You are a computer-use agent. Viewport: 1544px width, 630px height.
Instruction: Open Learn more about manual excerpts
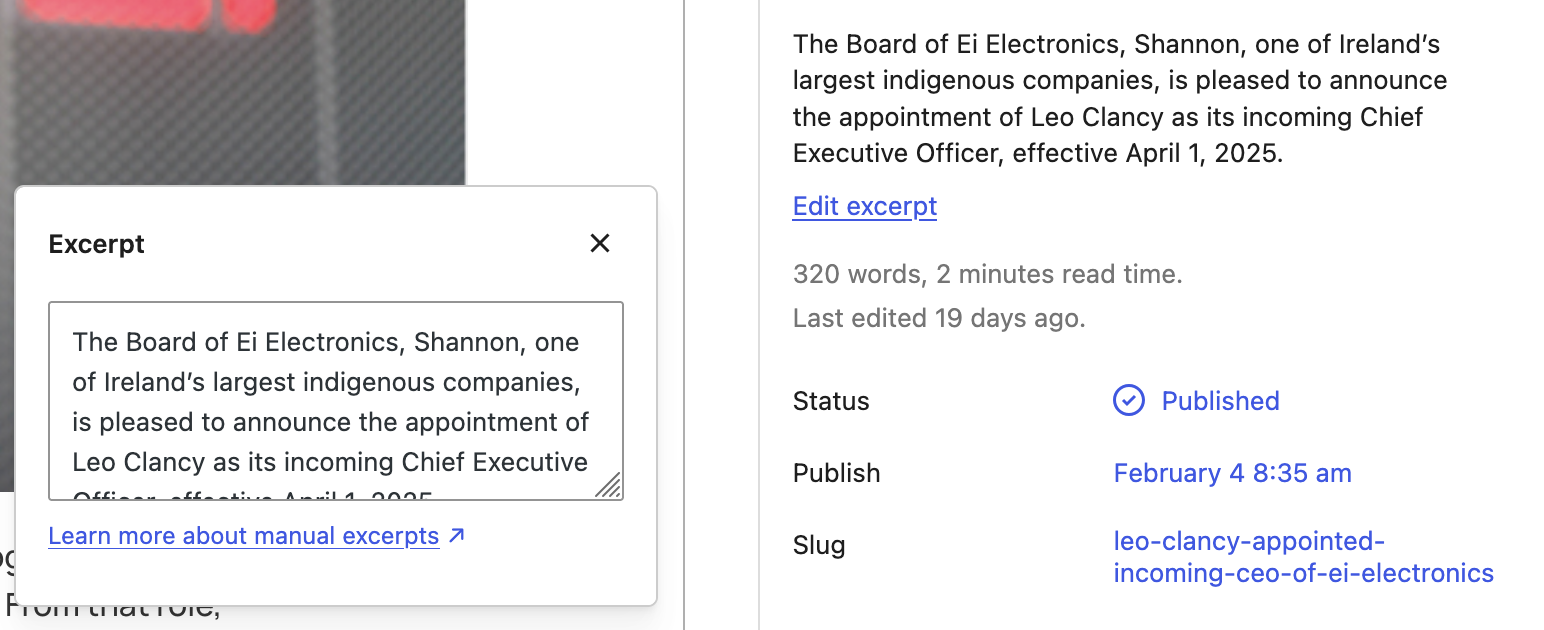[243, 536]
